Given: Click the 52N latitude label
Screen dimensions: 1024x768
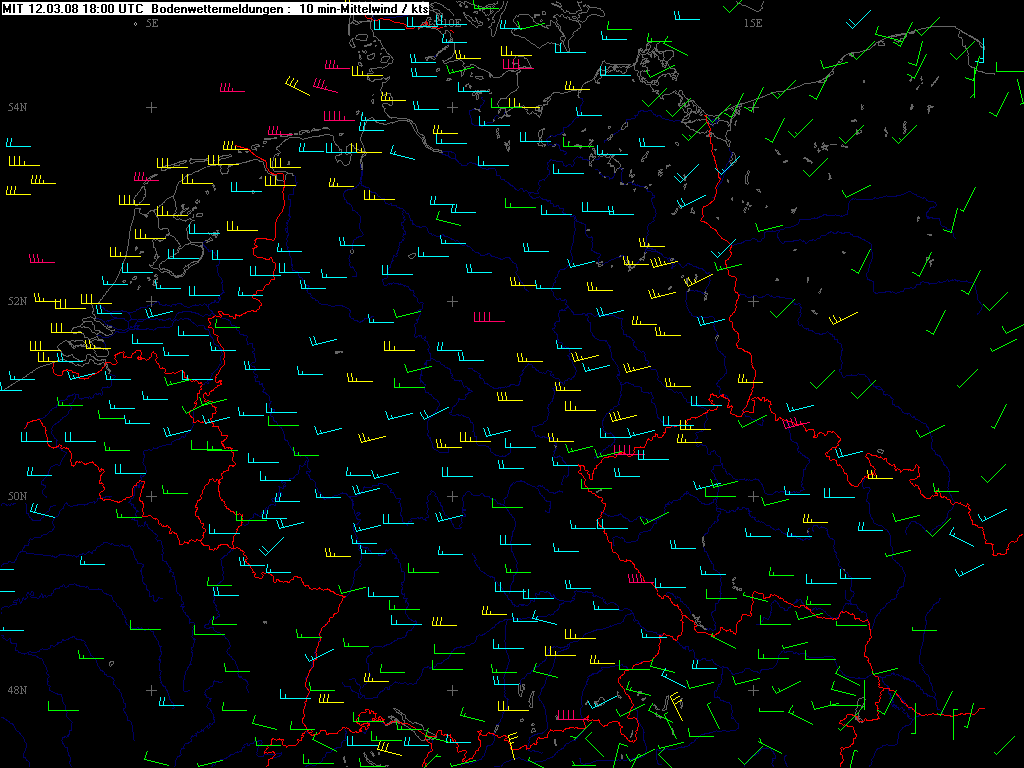Looking at the screenshot, I should [16, 301].
